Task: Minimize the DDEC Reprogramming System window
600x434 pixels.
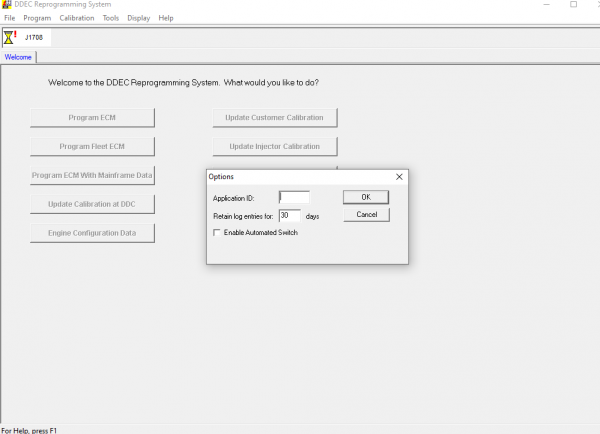Action: coord(546,5)
